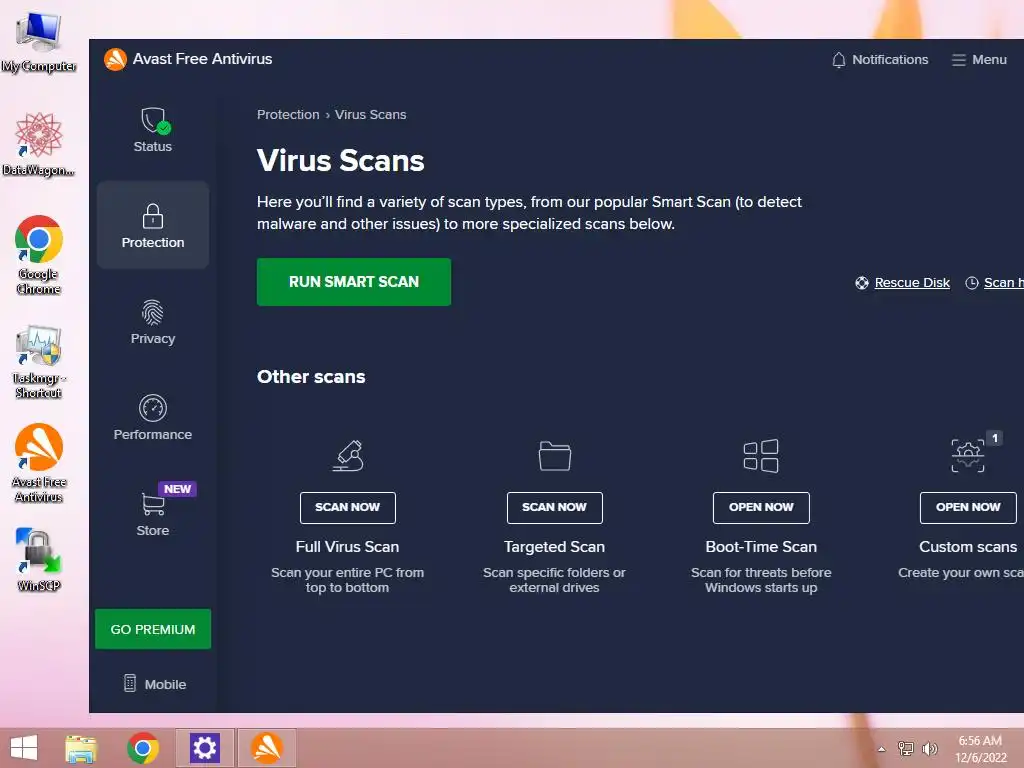Click Boot-Time Scan title text

761,547
